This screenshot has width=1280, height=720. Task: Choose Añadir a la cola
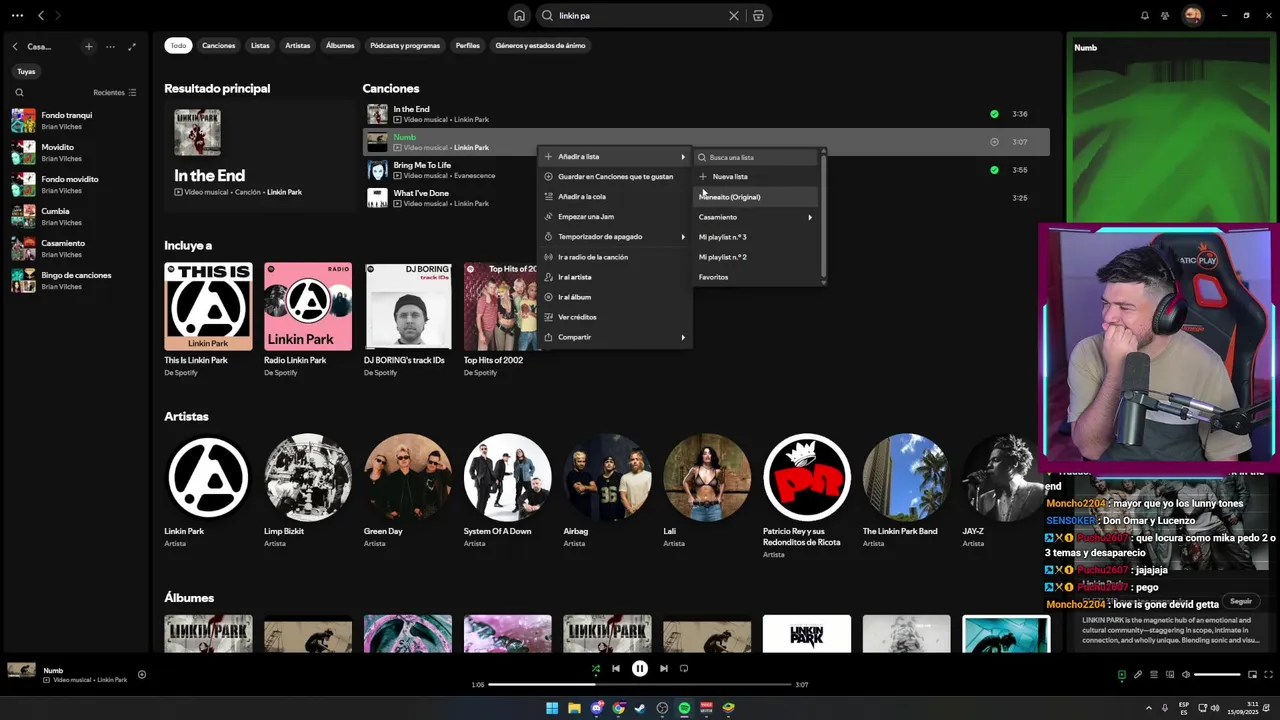[615, 197]
